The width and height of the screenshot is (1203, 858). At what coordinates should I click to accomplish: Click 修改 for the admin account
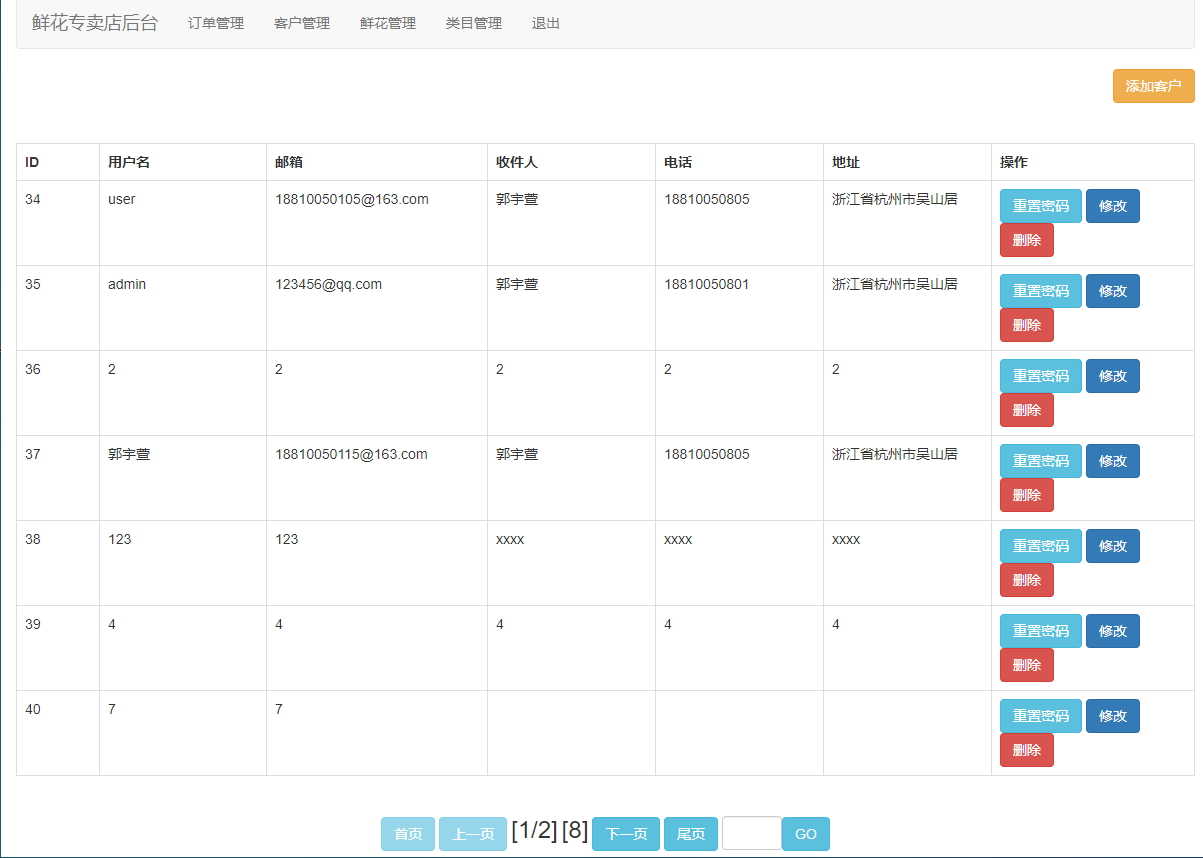pos(1112,290)
